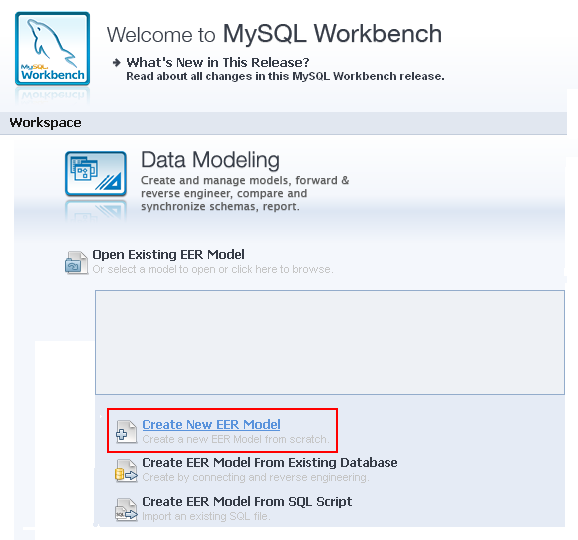Click 'Create a new EER Model from scratch' text

[236, 439]
